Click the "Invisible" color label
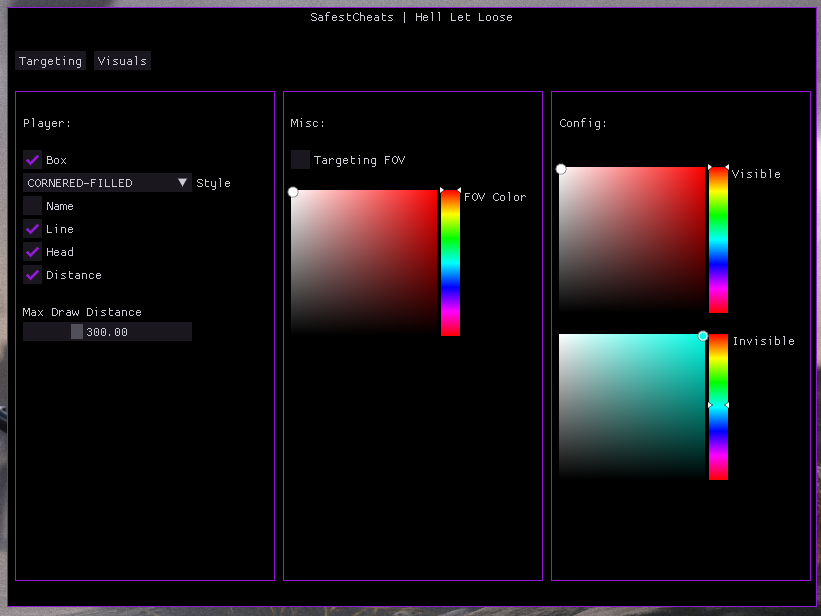This screenshot has width=821, height=616. pyautogui.click(x=763, y=341)
